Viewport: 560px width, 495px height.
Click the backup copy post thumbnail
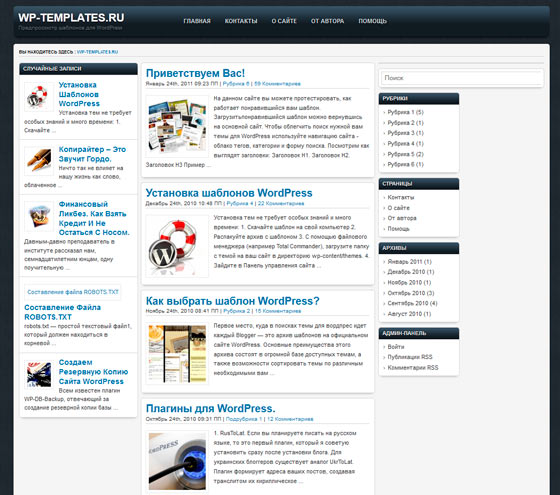click(x=39, y=374)
